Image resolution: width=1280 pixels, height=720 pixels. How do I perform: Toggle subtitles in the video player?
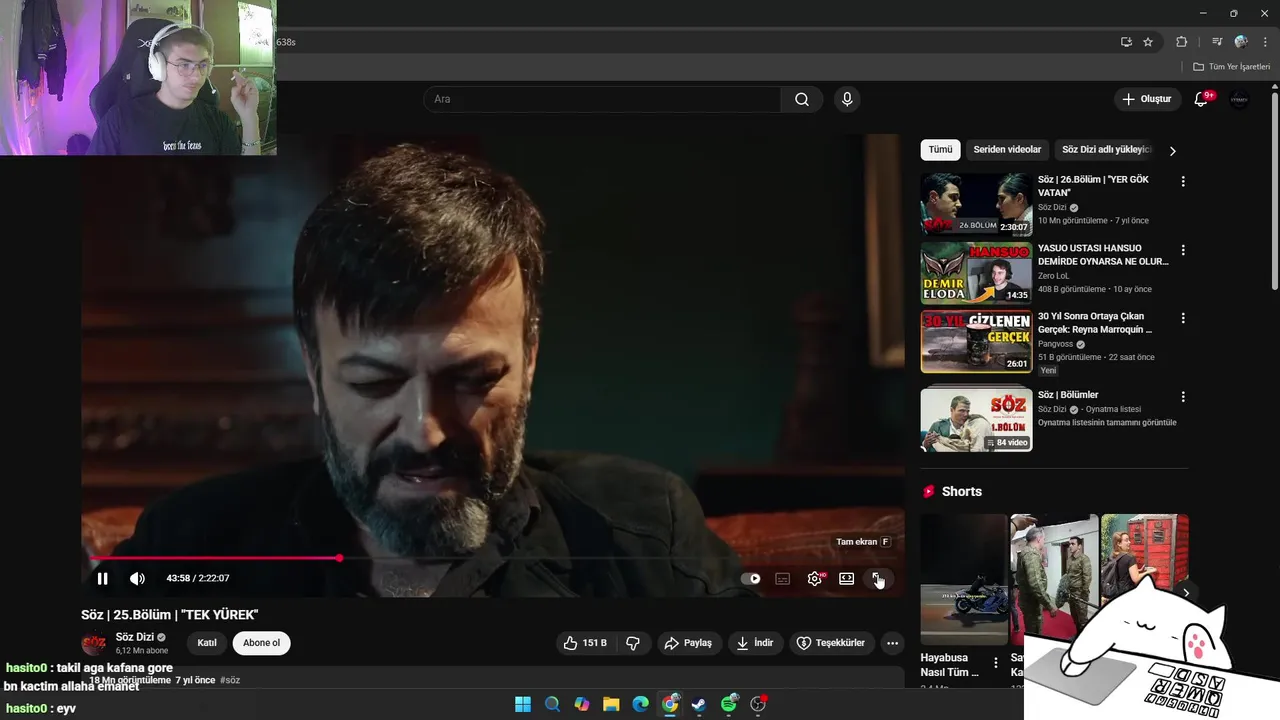coord(783,578)
